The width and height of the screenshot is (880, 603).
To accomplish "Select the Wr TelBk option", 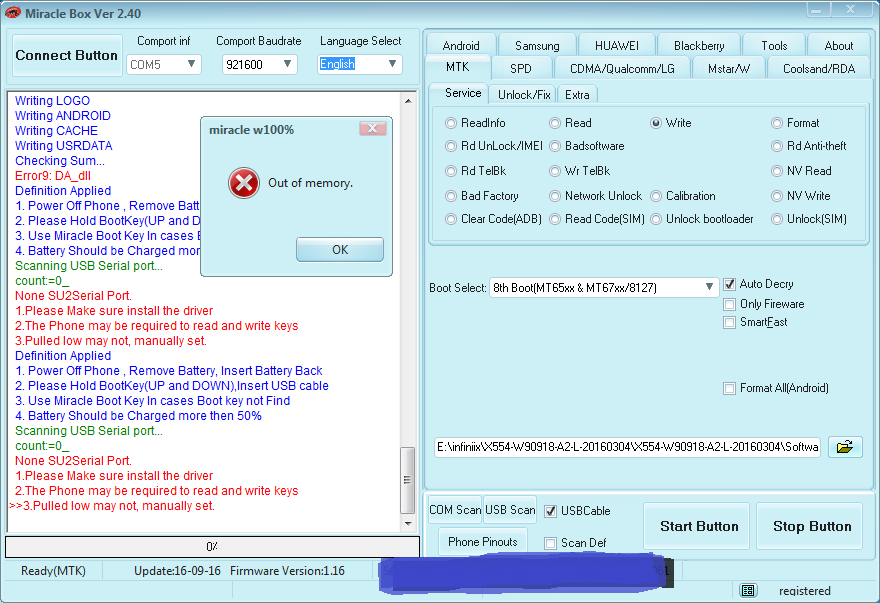I will (x=555, y=171).
